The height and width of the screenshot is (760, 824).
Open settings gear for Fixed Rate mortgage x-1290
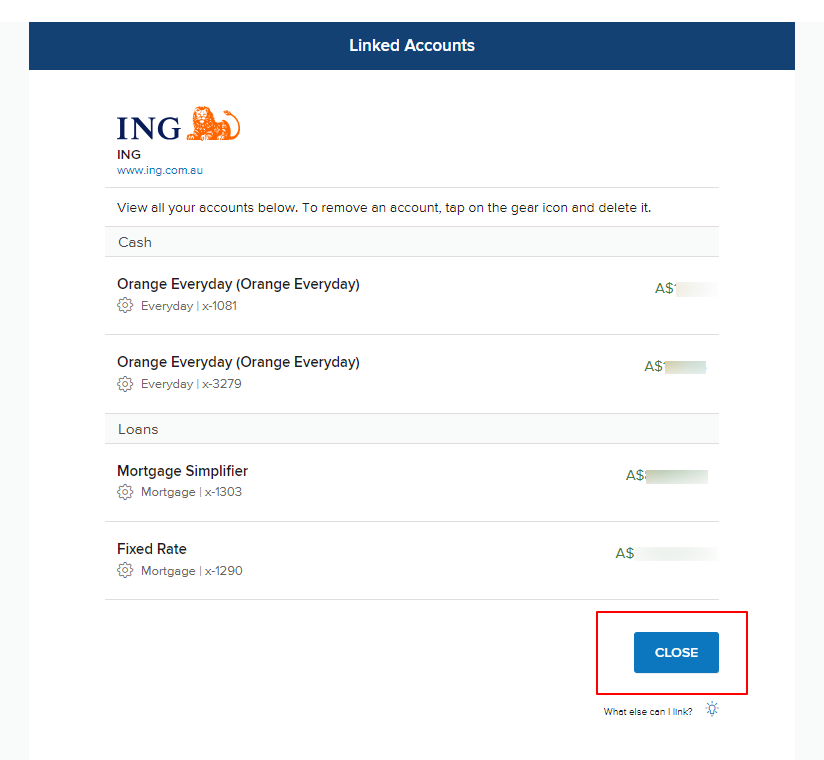tap(124, 570)
